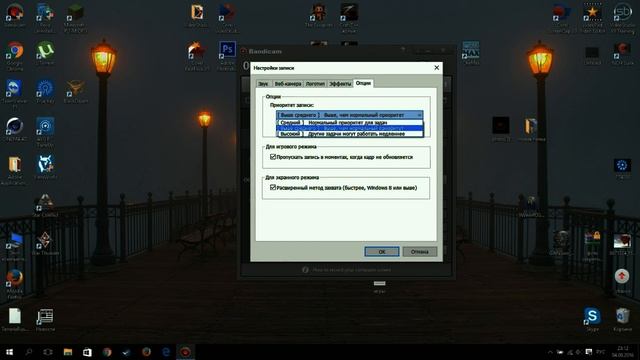Open Task View on taskbar
Viewport: 640px width, 360px height.
click(x=48, y=352)
